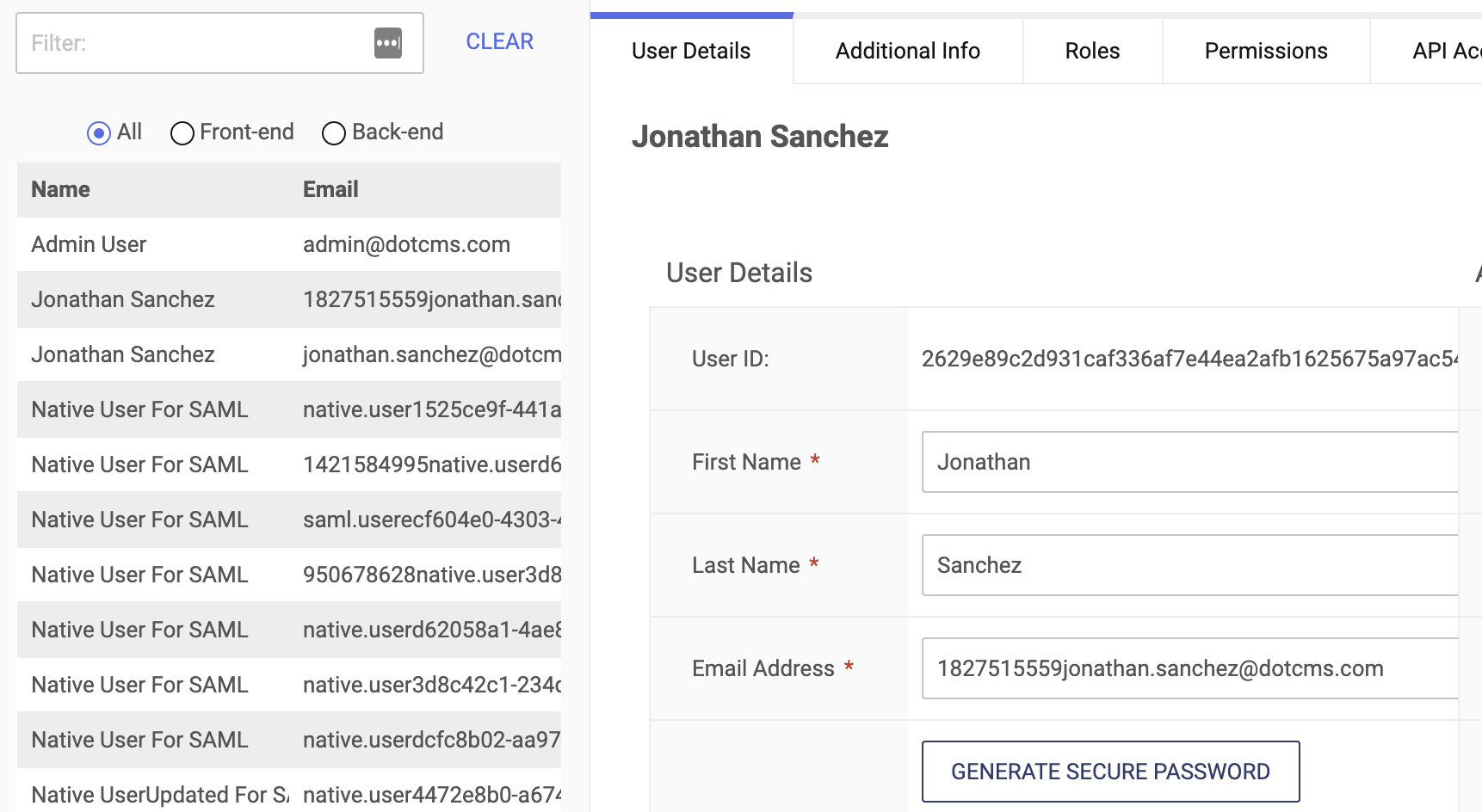Click the CLEAR link
The image size is (1482, 812).
tap(499, 40)
